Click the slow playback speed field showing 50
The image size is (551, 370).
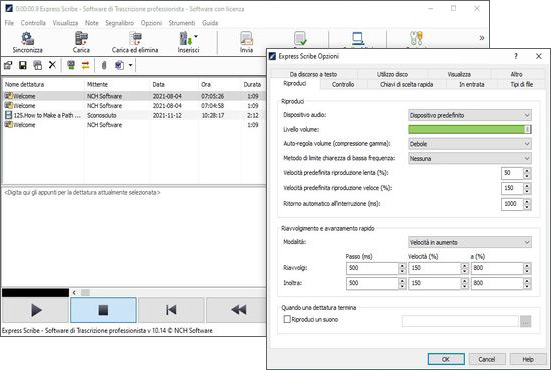pos(512,173)
